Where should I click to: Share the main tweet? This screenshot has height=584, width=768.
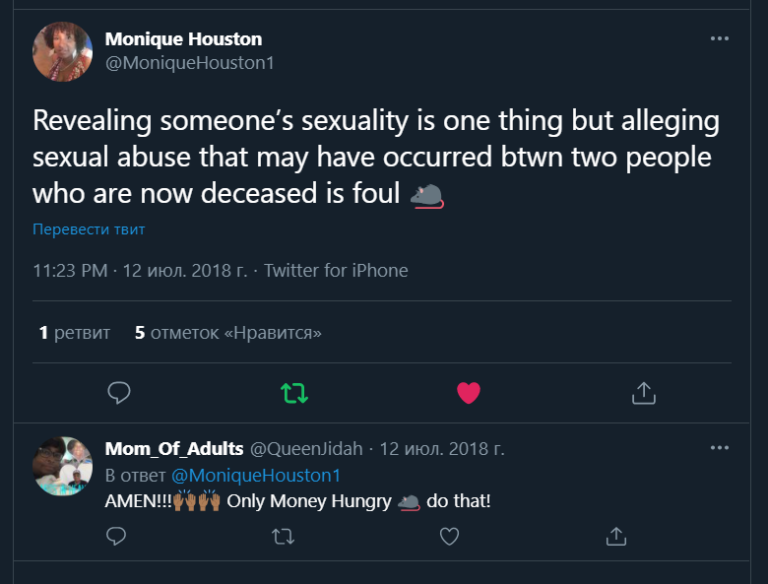pos(643,393)
